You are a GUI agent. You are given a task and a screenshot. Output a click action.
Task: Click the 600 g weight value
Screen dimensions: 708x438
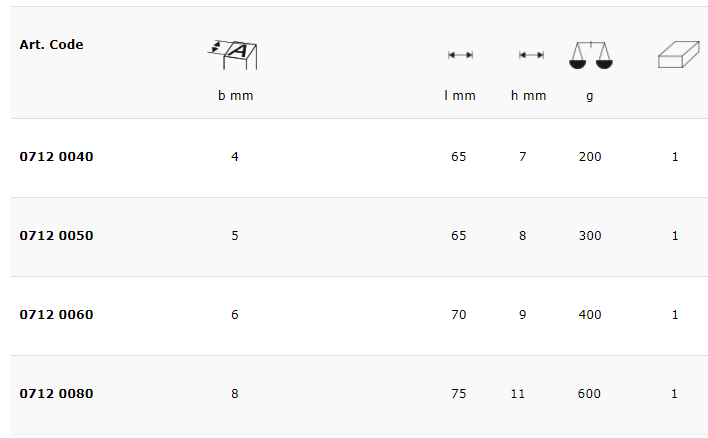point(590,394)
